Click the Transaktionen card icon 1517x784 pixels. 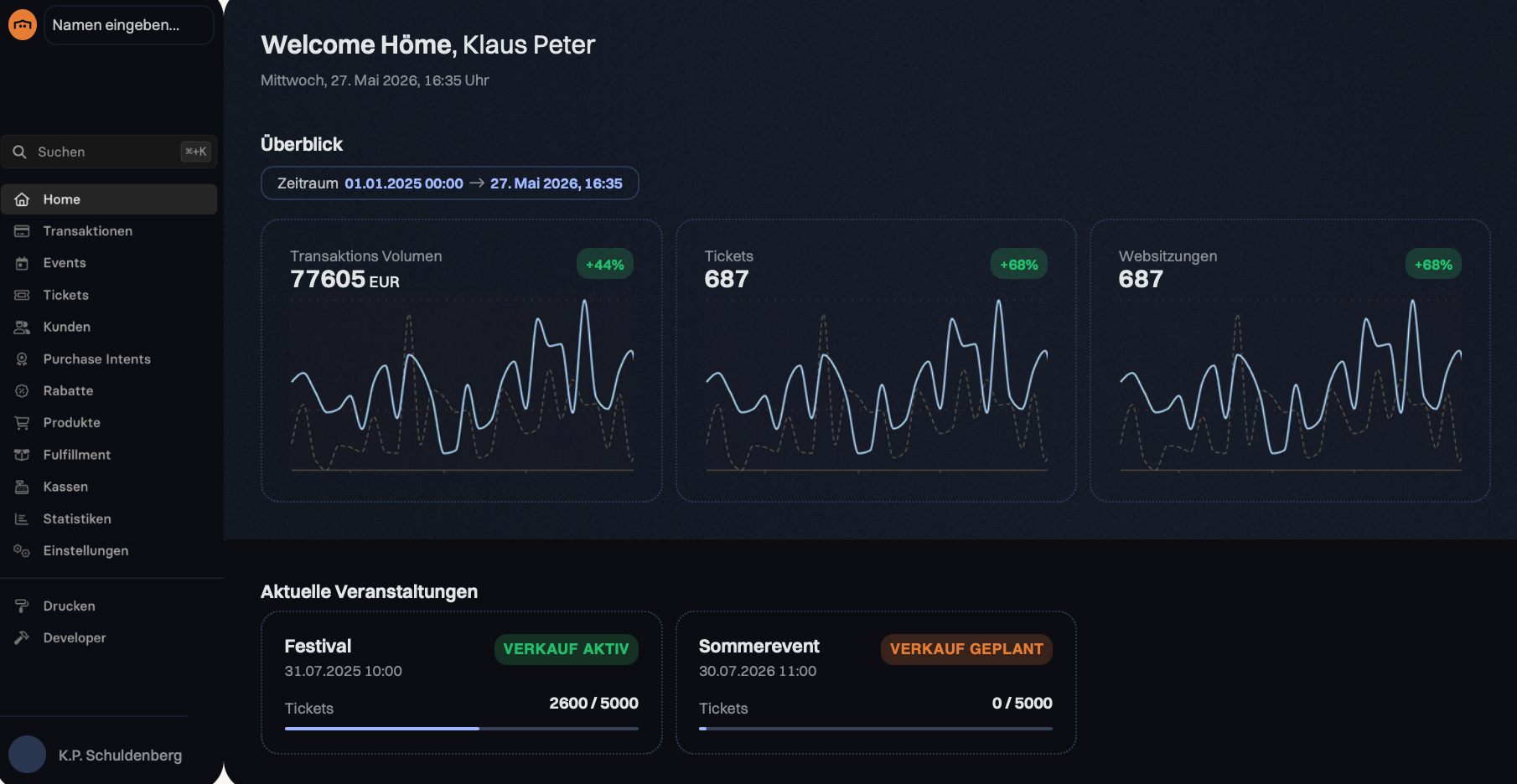[22, 231]
